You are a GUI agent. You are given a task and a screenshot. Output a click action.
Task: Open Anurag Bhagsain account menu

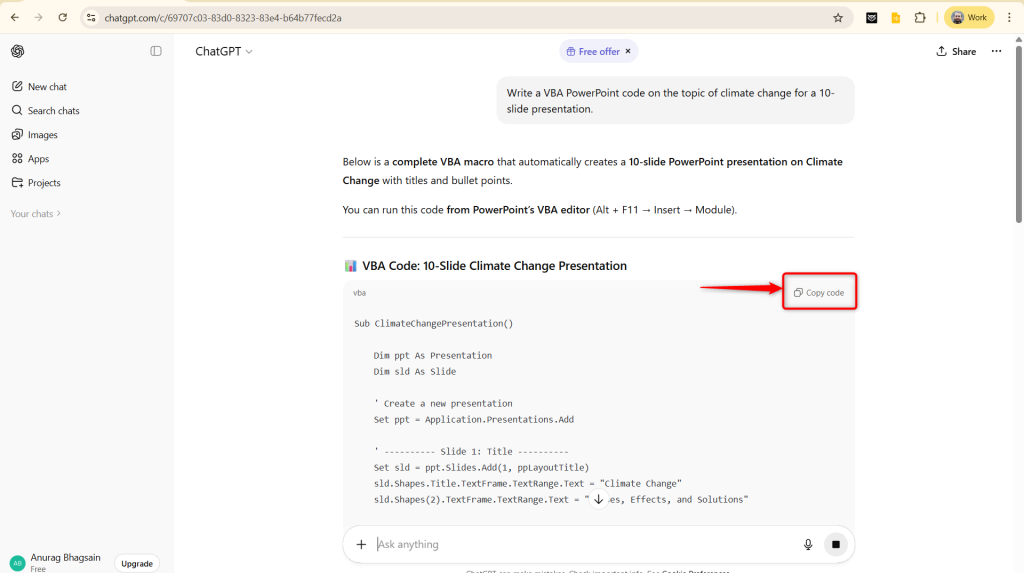pos(57,562)
